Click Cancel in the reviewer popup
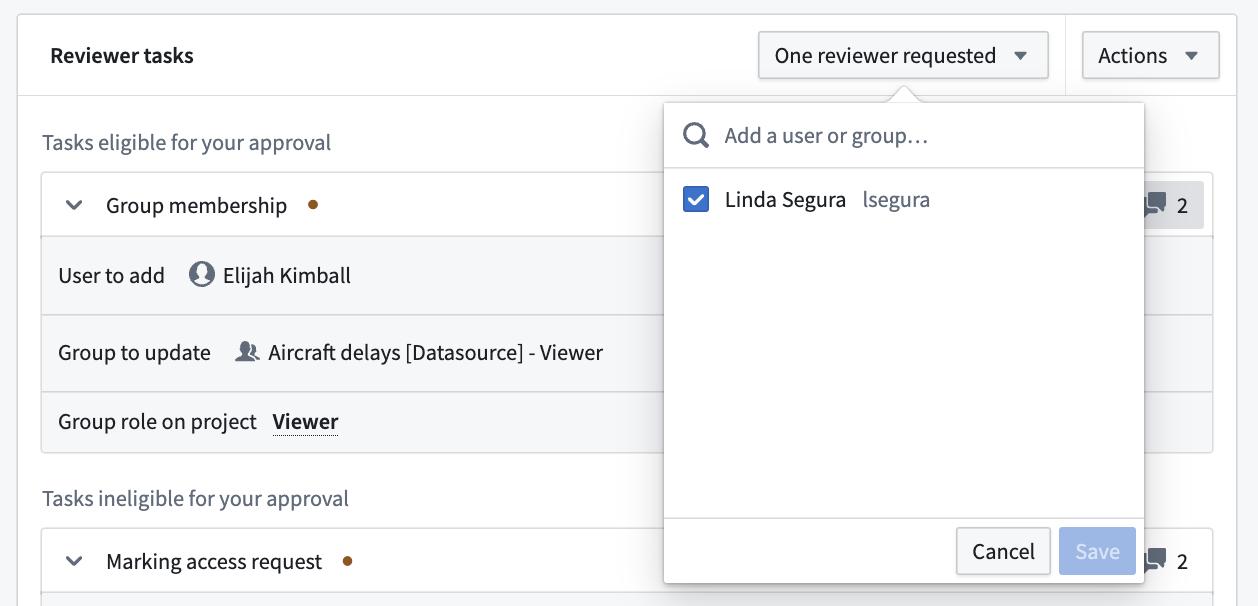Image resolution: width=1258 pixels, height=606 pixels. [1003, 551]
